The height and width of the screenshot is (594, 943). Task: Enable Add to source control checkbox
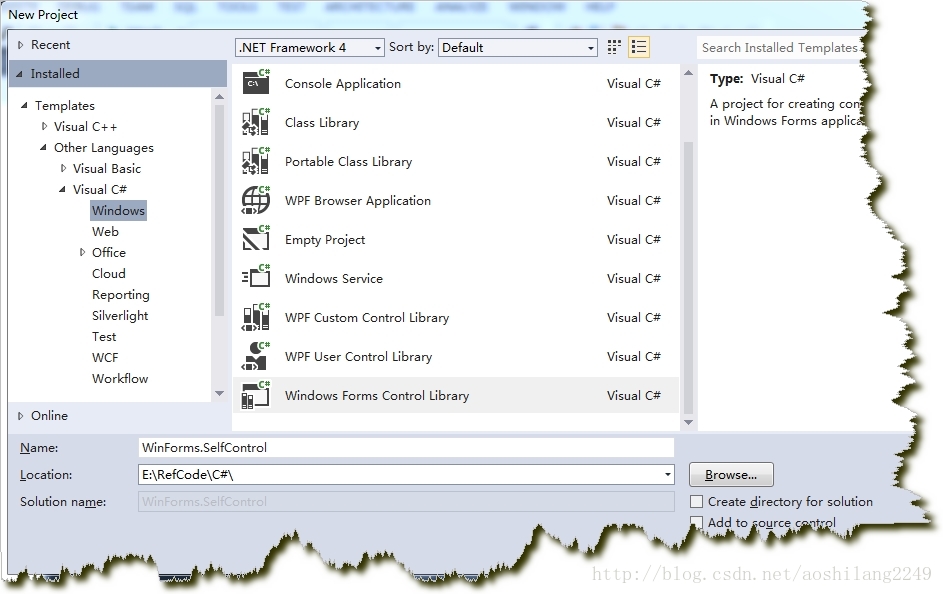696,522
